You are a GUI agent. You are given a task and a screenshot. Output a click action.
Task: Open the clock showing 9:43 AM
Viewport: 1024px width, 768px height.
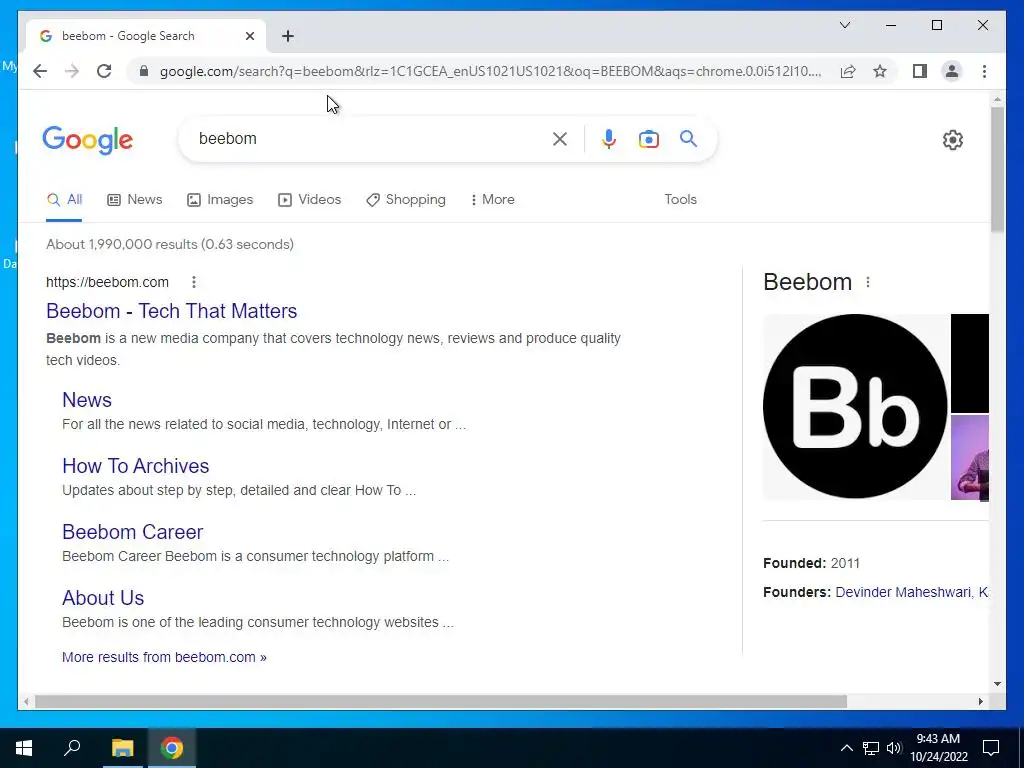tap(938, 748)
